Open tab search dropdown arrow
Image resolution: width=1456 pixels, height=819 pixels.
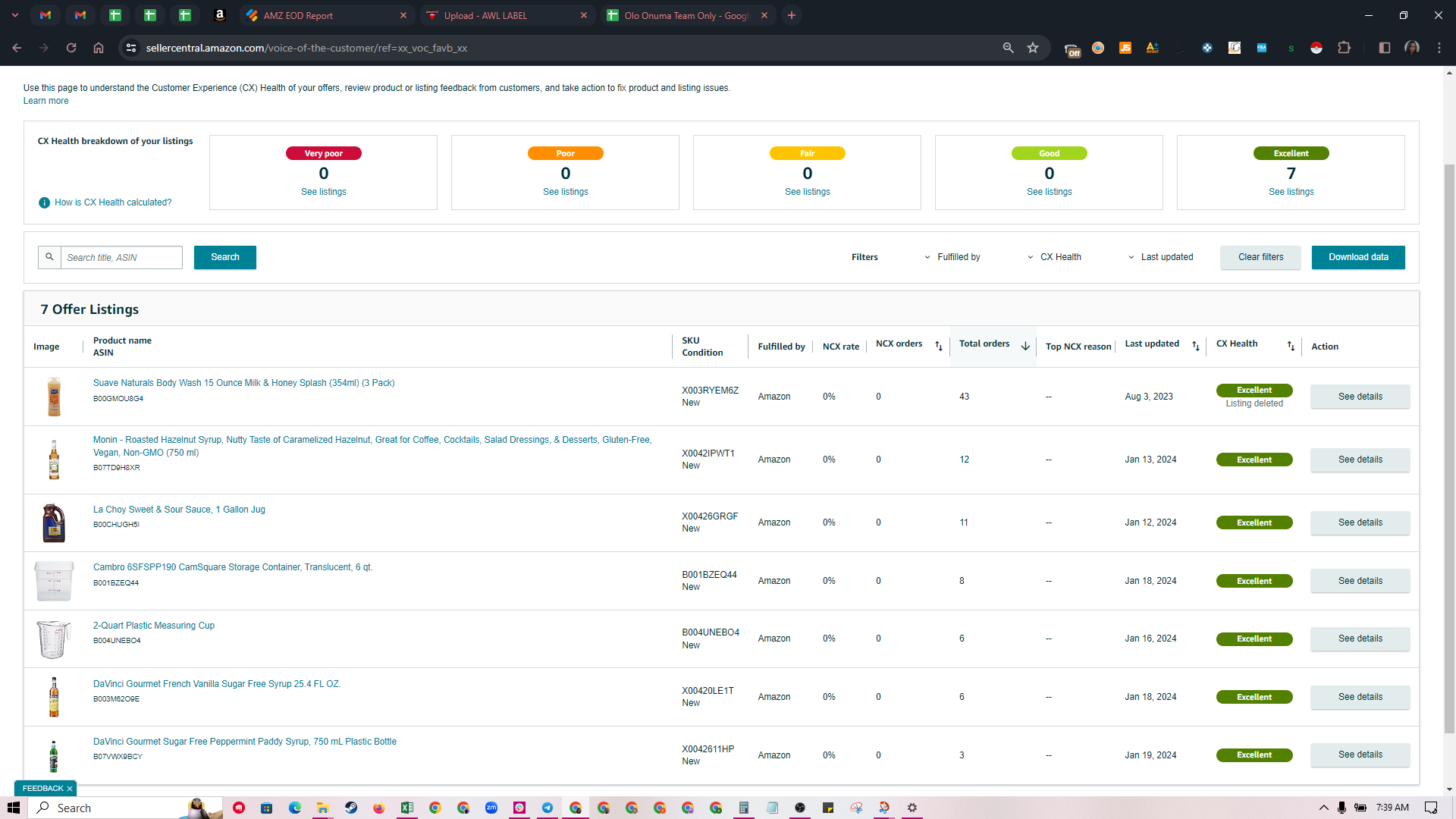pyautogui.click(x=15, y=15)
